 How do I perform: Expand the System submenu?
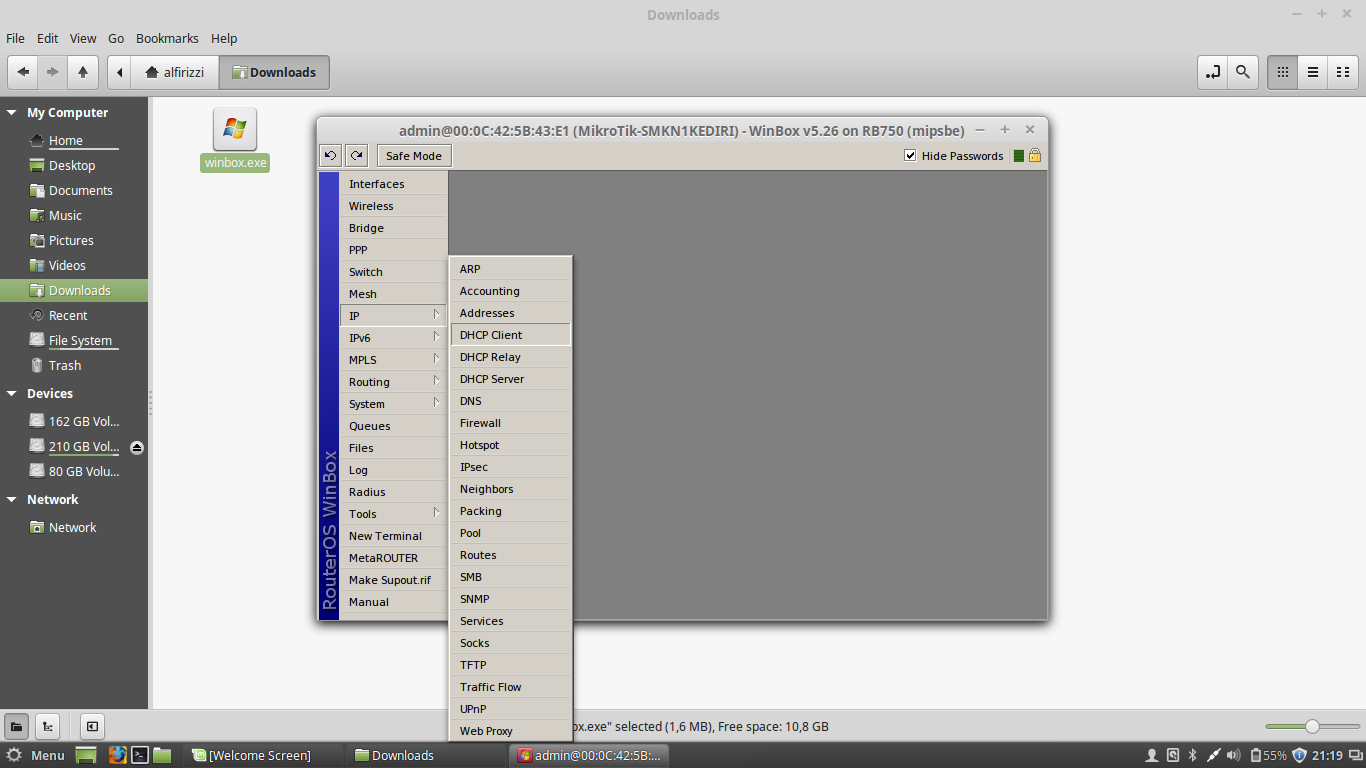(x=393, y=404)
